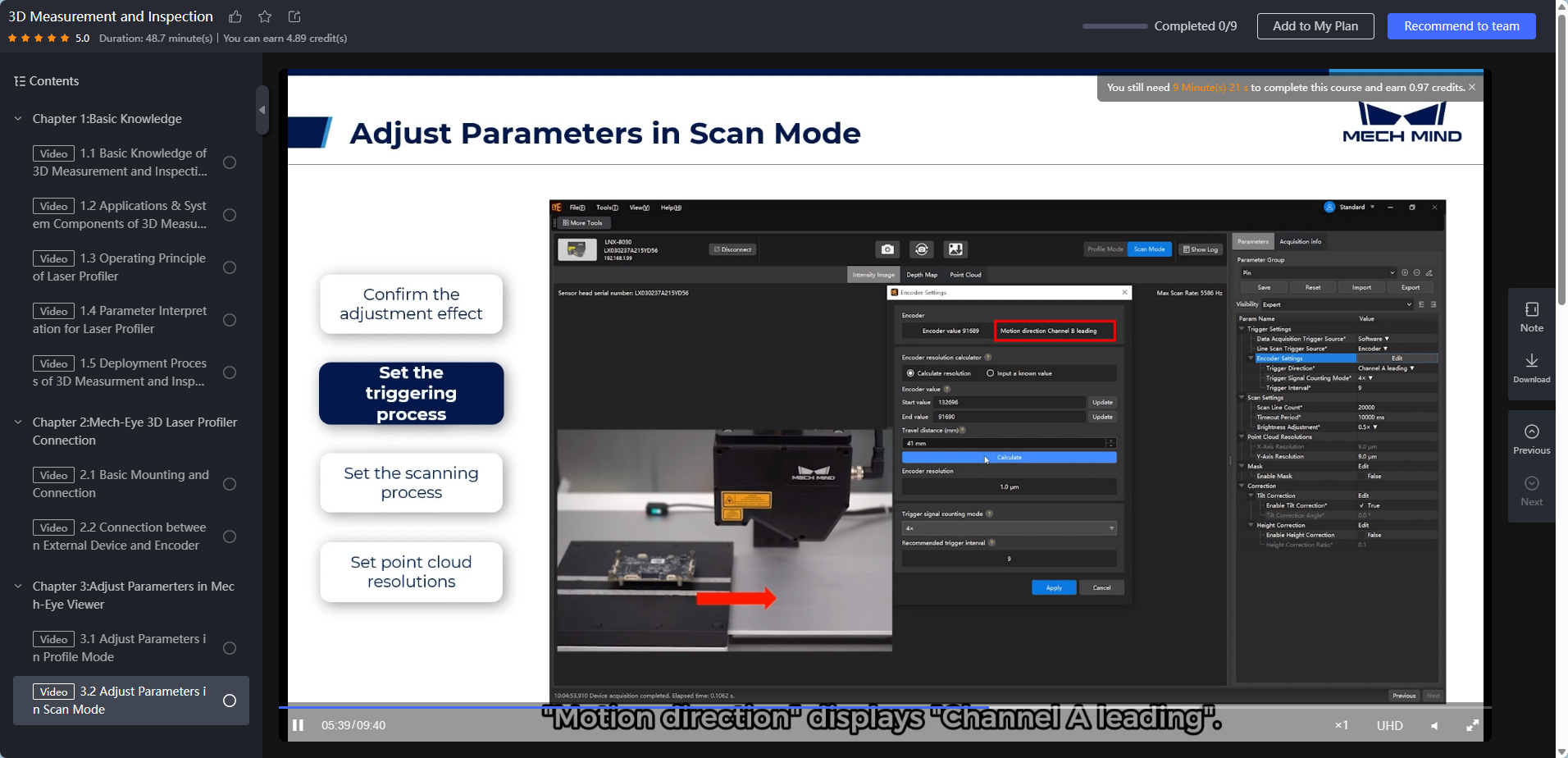This screenshot has width=1568, height=758.
Task: Open lesson 1.4 Parameter Interpretation for Laser Profiler
Action: [120, 320]
